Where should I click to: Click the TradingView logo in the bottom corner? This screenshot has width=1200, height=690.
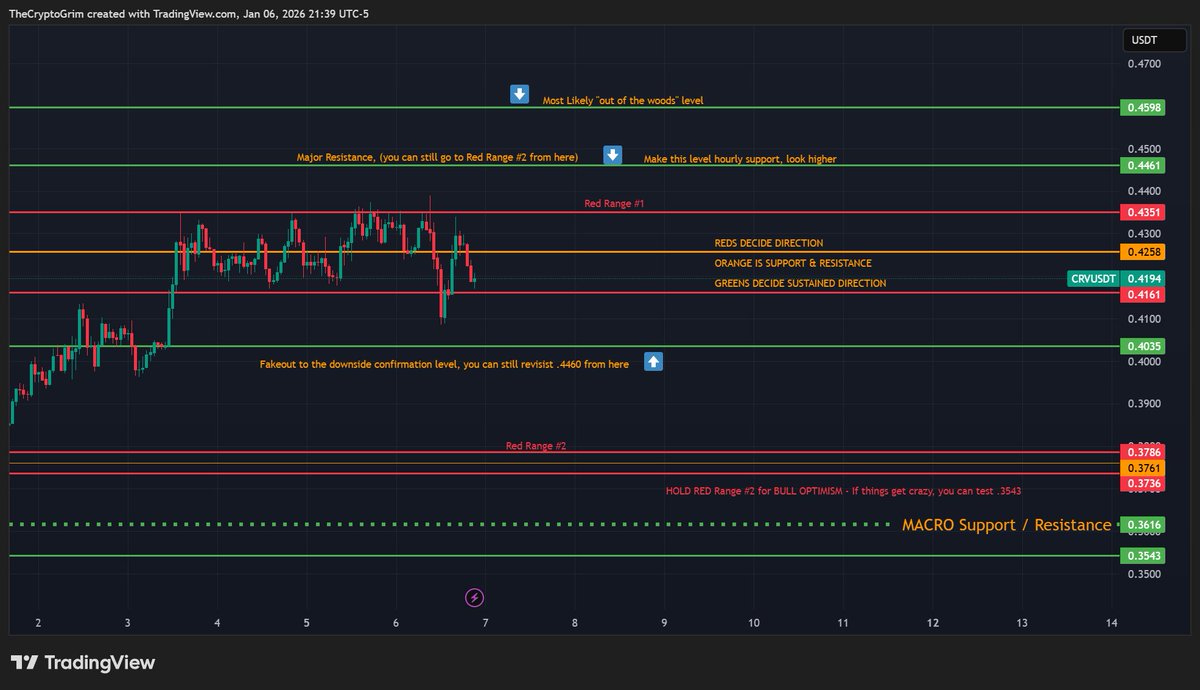81,662
